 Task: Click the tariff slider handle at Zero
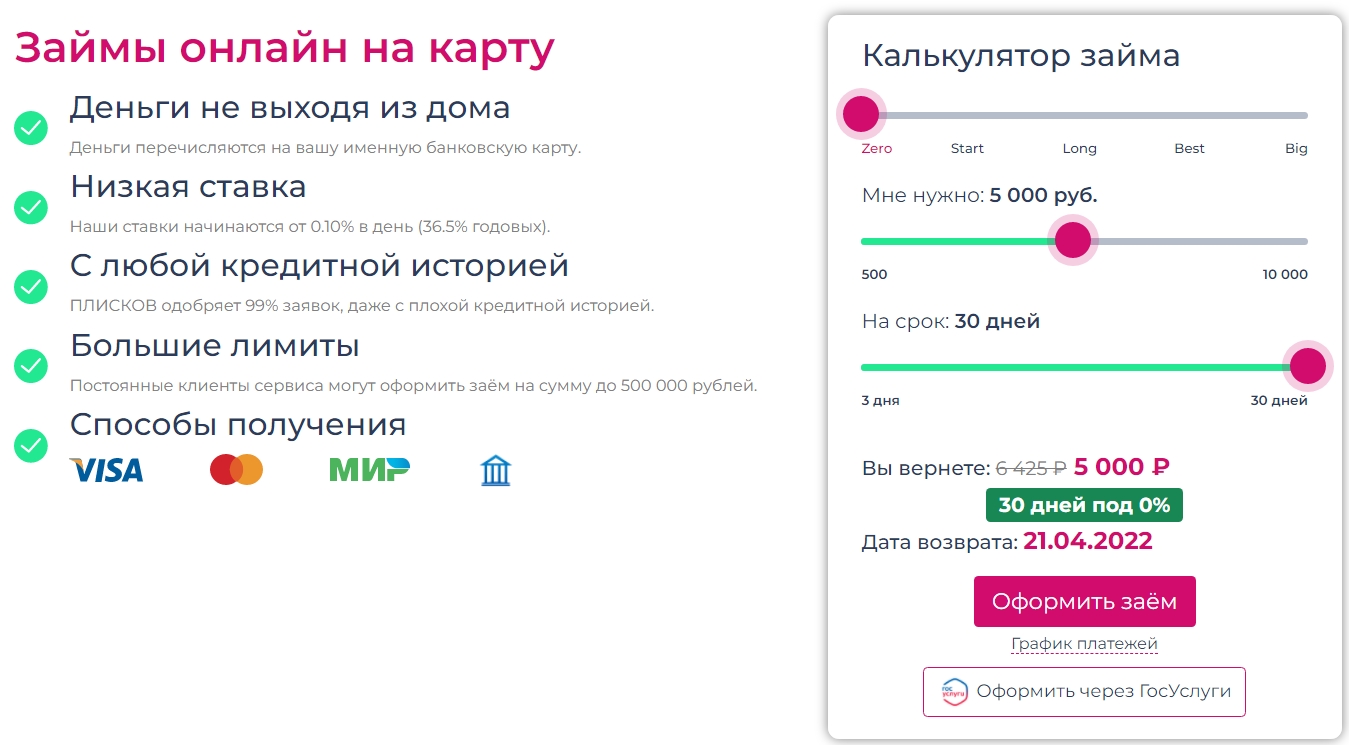click(861, 115)
